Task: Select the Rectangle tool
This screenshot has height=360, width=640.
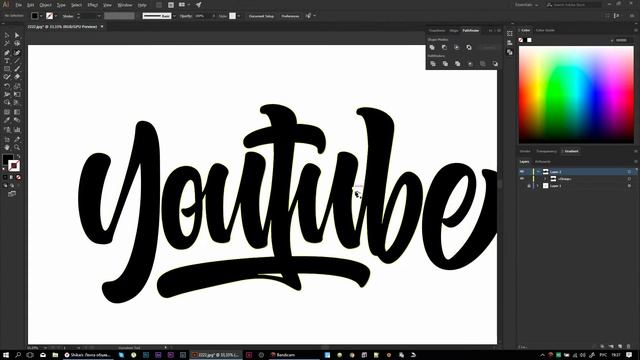Action: pos(7,69)
